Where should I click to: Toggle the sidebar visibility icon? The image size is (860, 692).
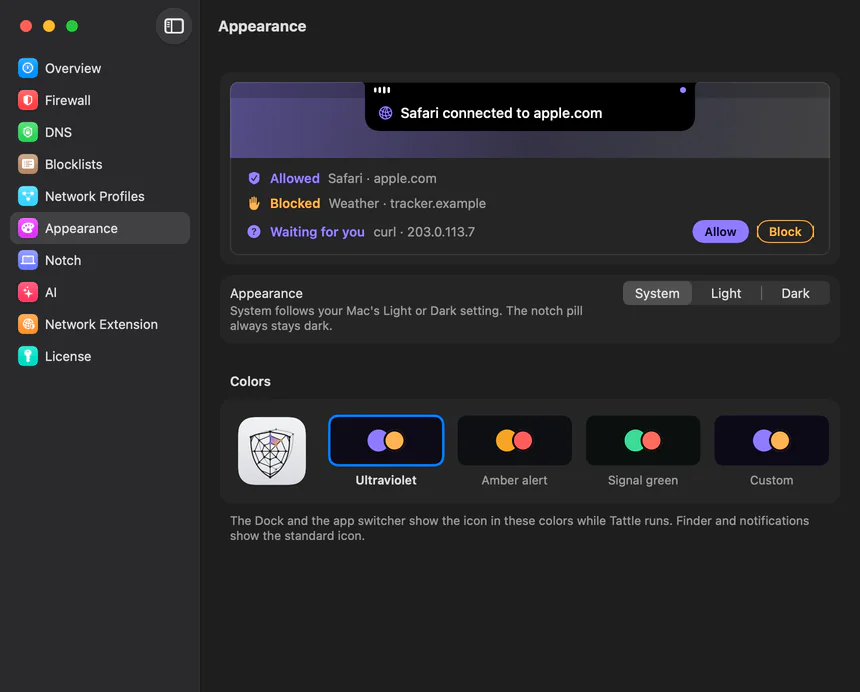click(x=174, y=26)
